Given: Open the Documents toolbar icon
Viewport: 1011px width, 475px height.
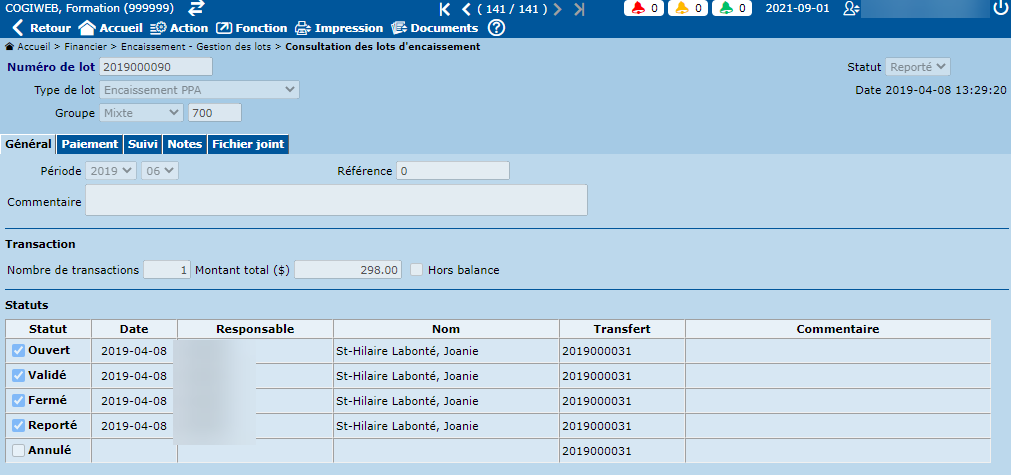Looking at the screenshot, I should click(399, 28).
